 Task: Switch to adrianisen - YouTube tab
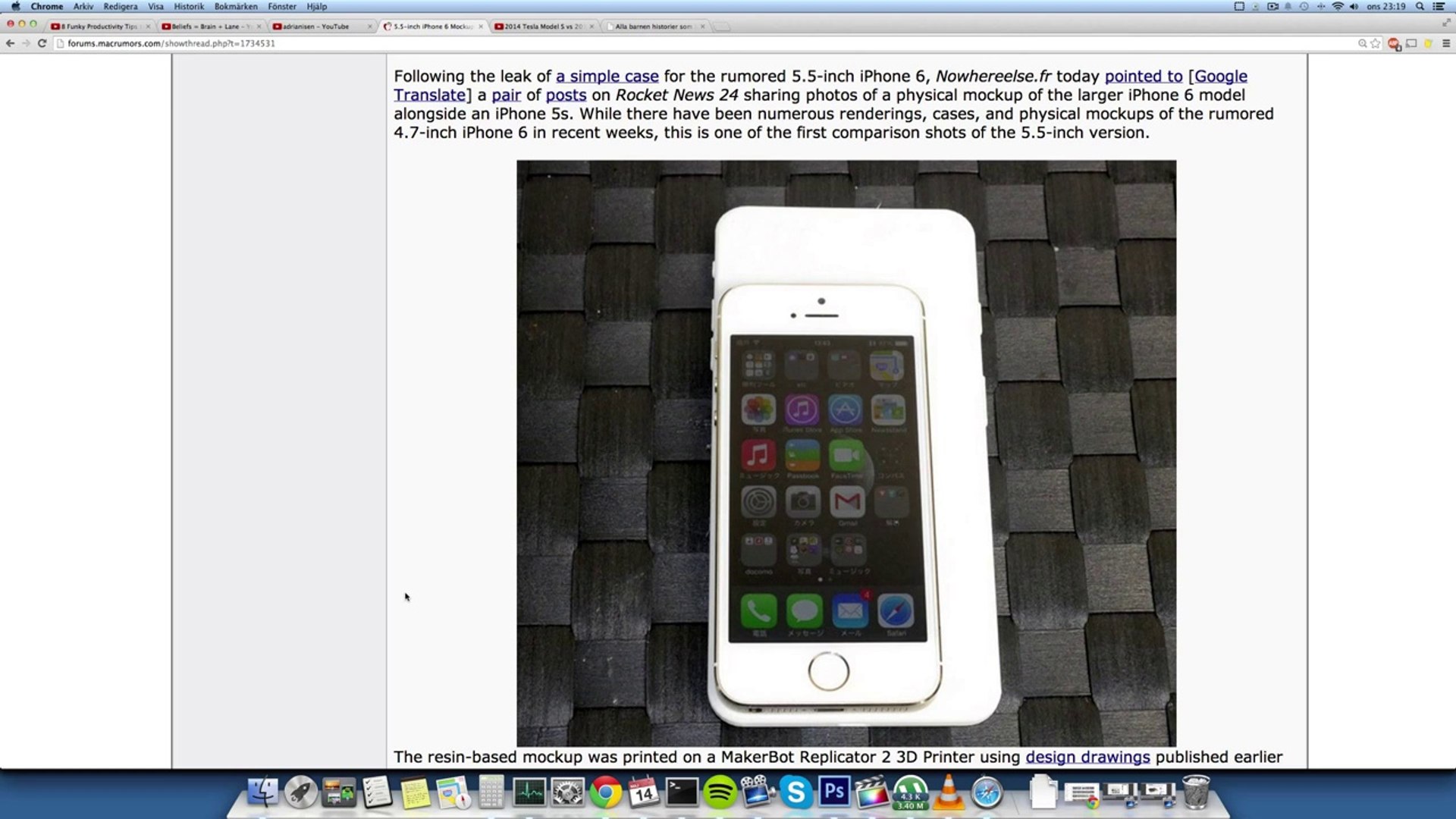(x=315, y=27)
